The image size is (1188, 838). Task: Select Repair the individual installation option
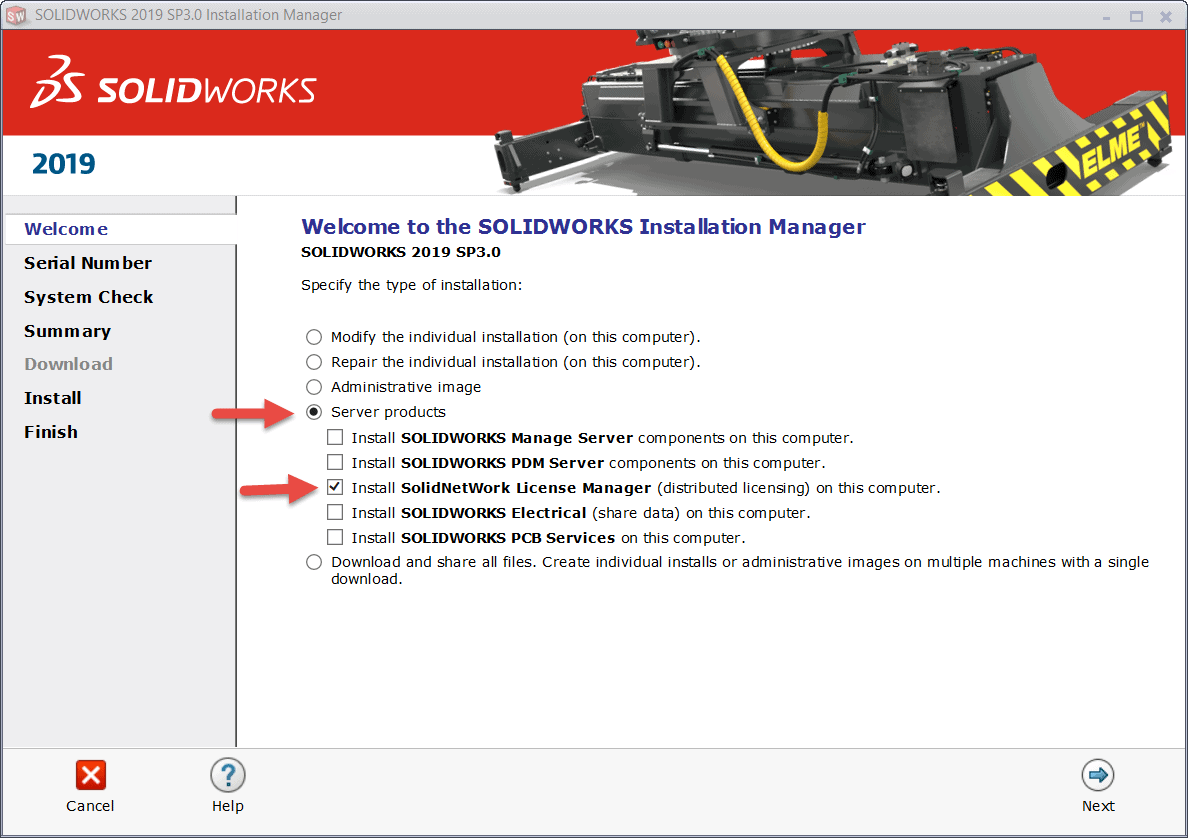point(314,362)
